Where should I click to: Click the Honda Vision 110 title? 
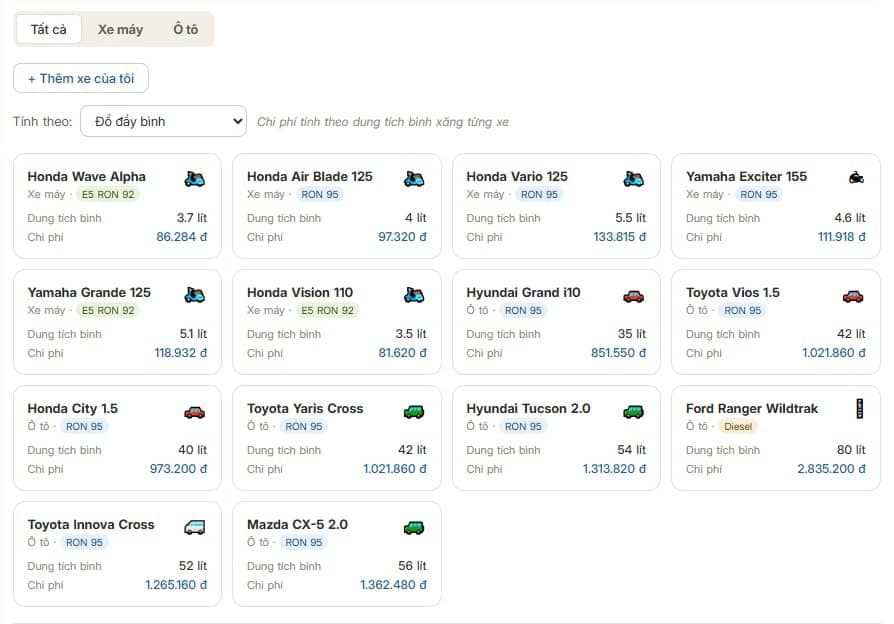[300, 292]
